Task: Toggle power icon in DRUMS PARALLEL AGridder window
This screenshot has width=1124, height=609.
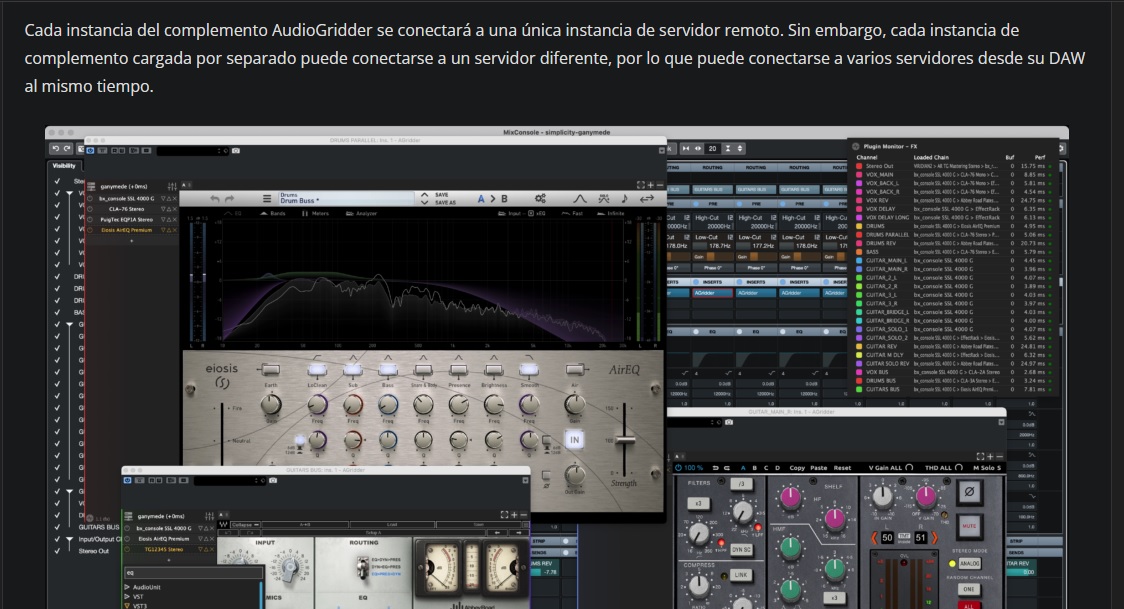Action: click(90, 150)
